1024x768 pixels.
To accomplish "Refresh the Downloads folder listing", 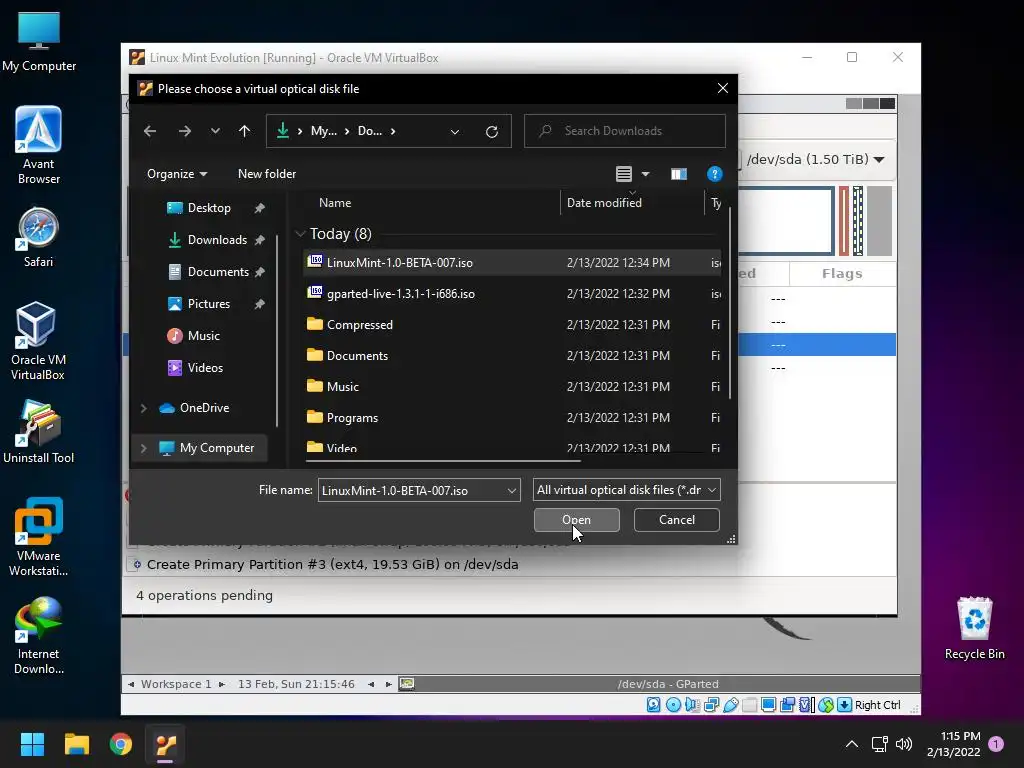I will [492, 132].
